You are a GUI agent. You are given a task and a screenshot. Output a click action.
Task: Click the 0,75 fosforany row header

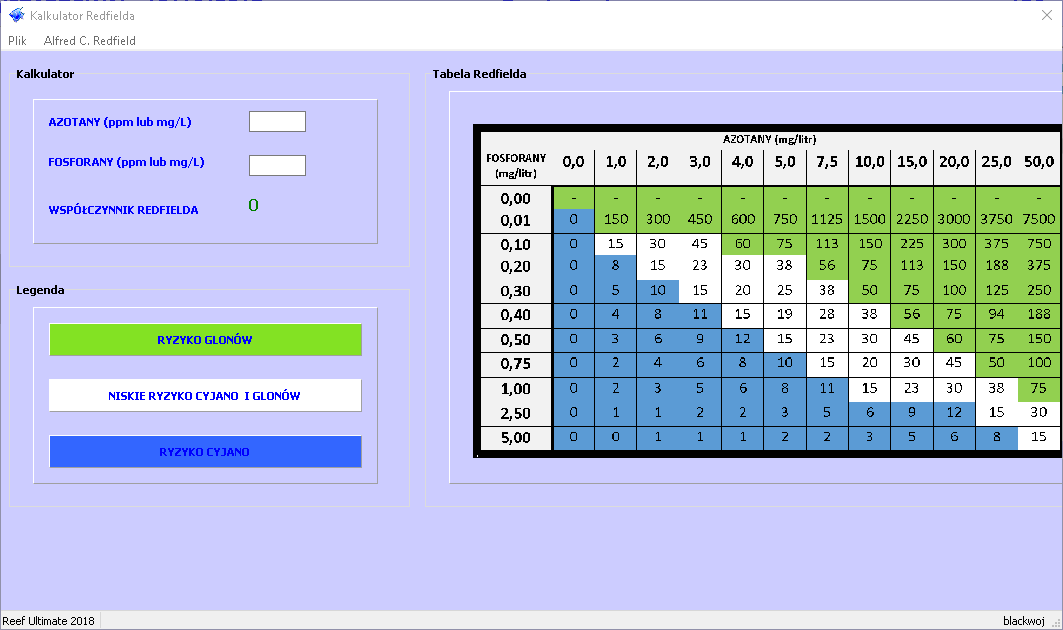click(515, 364)
